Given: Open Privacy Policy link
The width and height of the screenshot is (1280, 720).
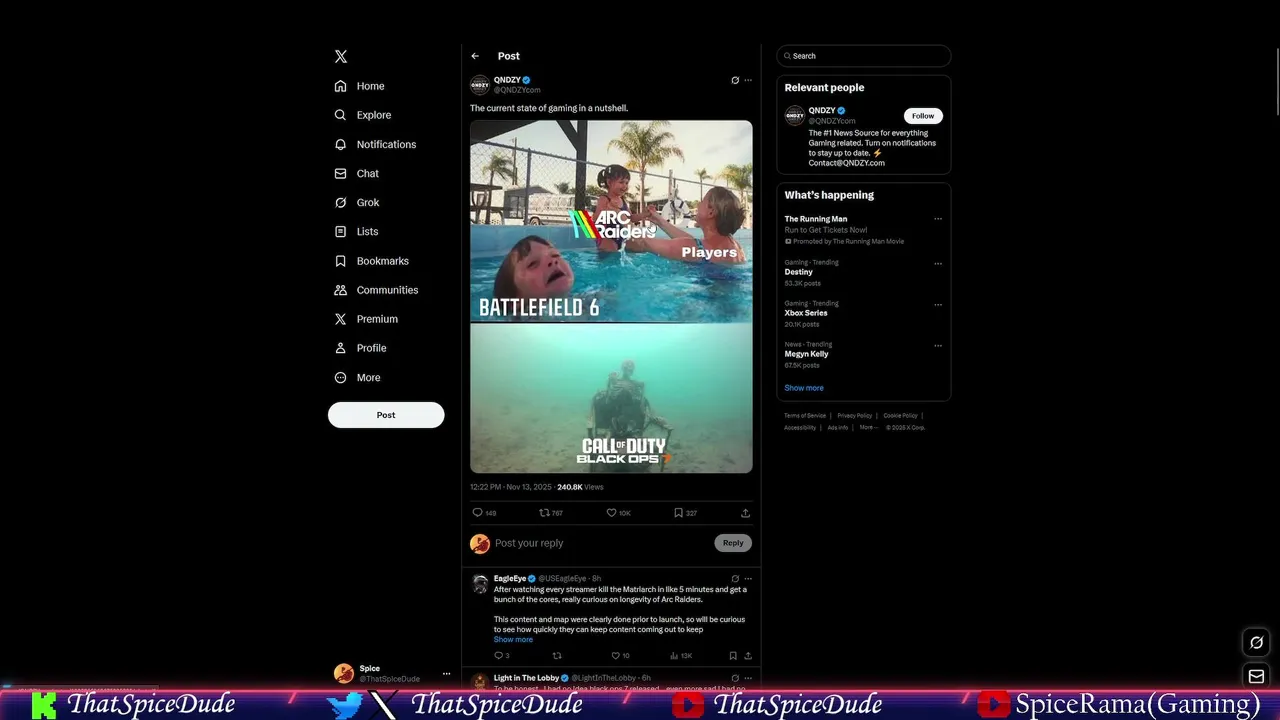Looking at the screenshot, I should (x=855, y=415).
